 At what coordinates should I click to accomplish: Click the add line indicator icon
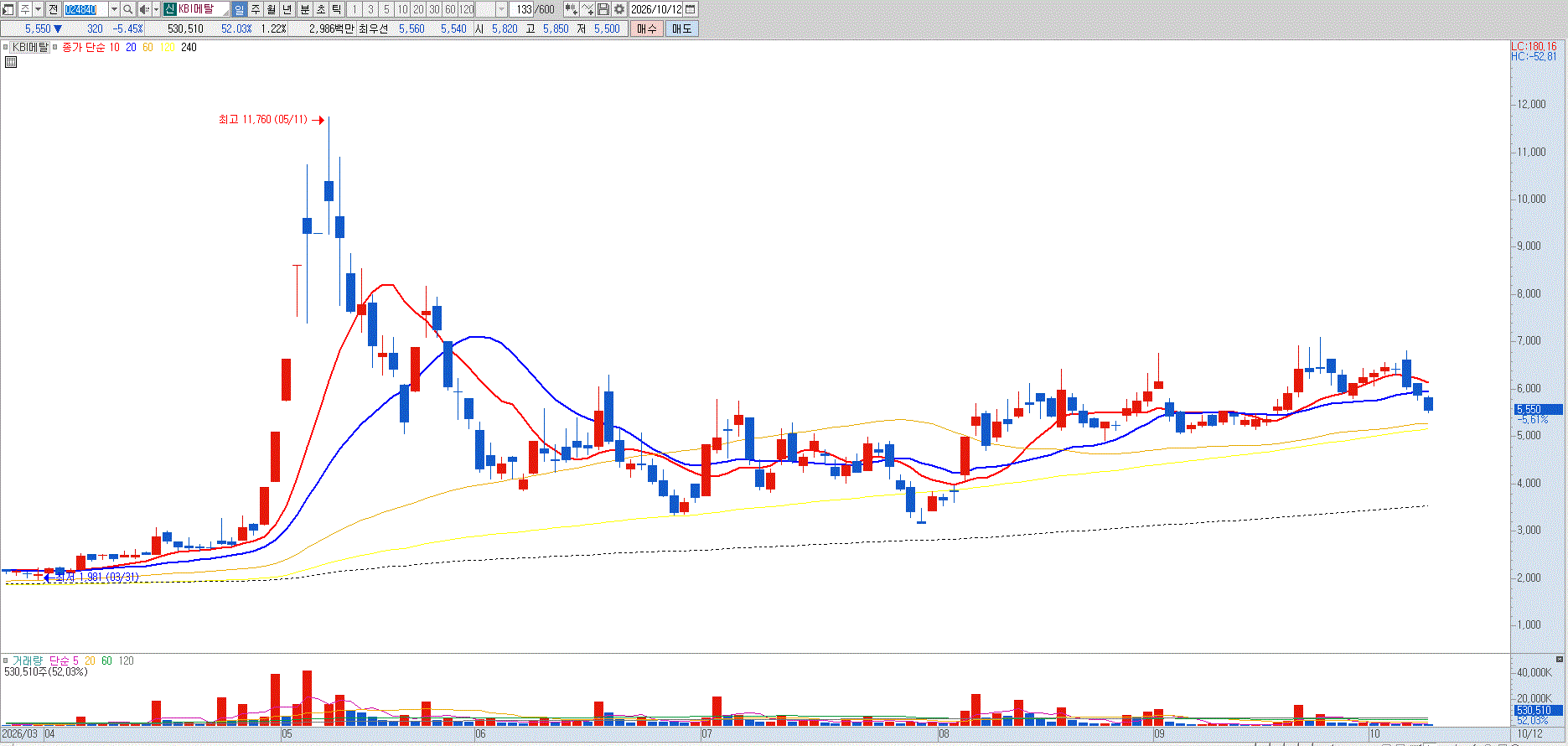point(587,9)
